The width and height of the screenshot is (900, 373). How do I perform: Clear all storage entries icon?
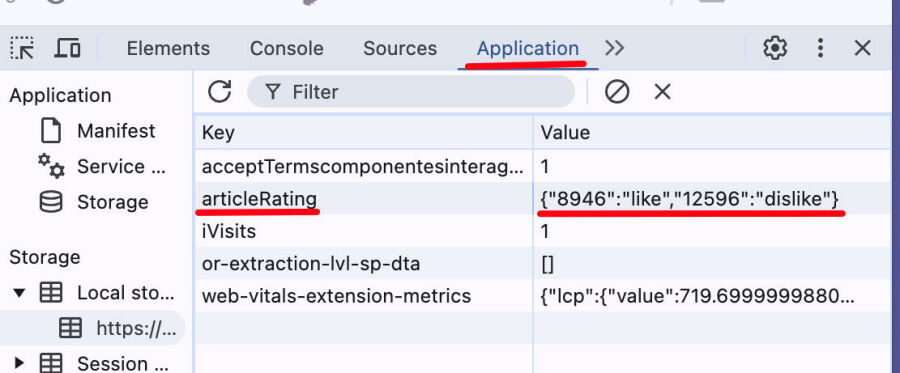[617, 92]
